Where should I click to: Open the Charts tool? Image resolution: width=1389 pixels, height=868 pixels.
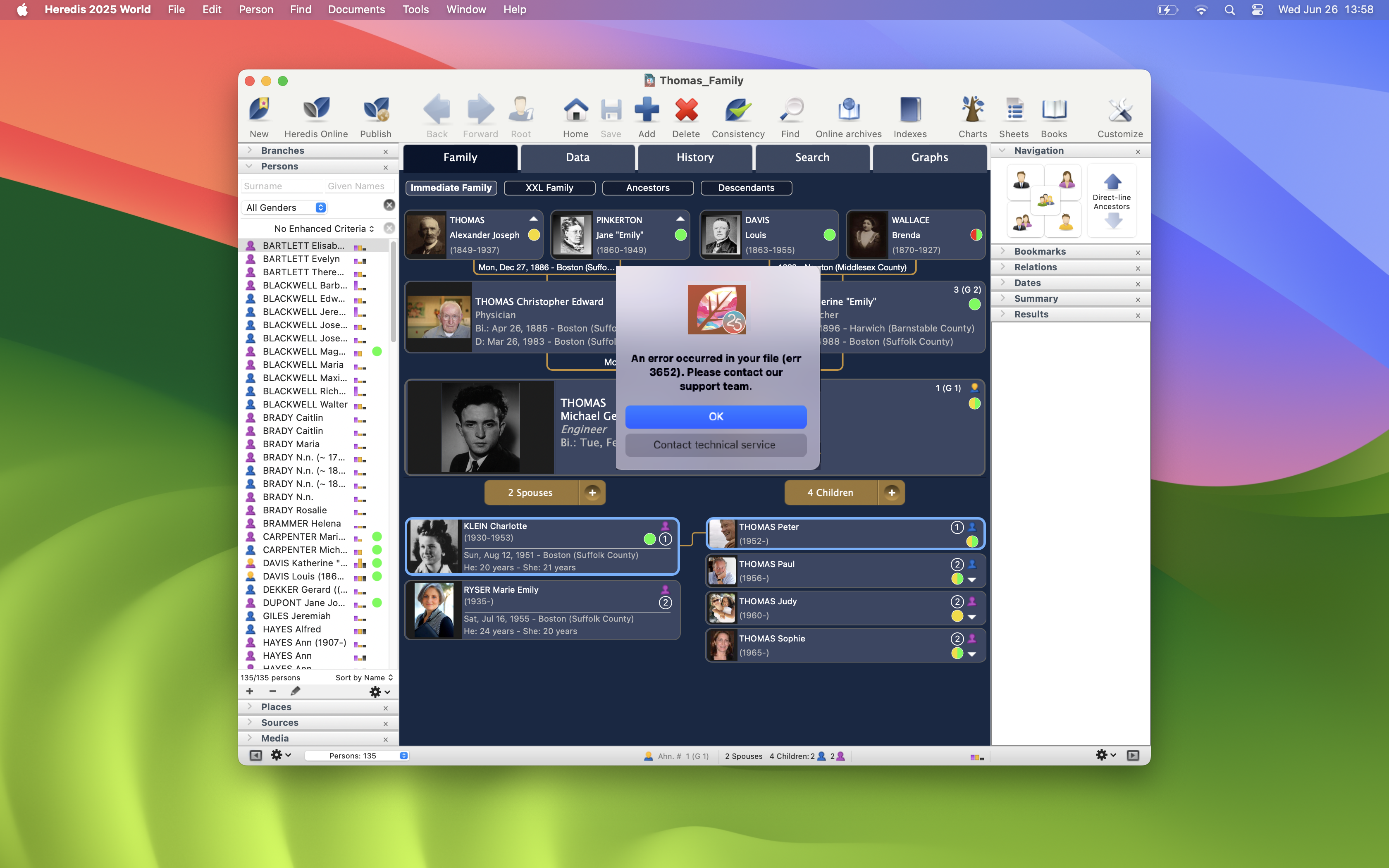pos(972,115)
